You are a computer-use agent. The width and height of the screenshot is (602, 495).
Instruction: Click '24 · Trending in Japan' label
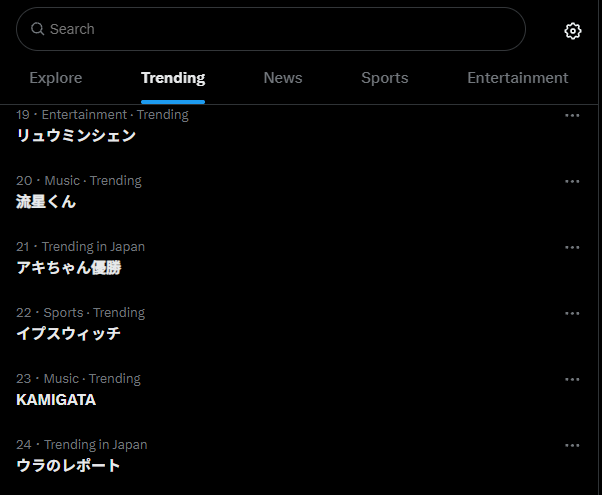tap(81, 445)
